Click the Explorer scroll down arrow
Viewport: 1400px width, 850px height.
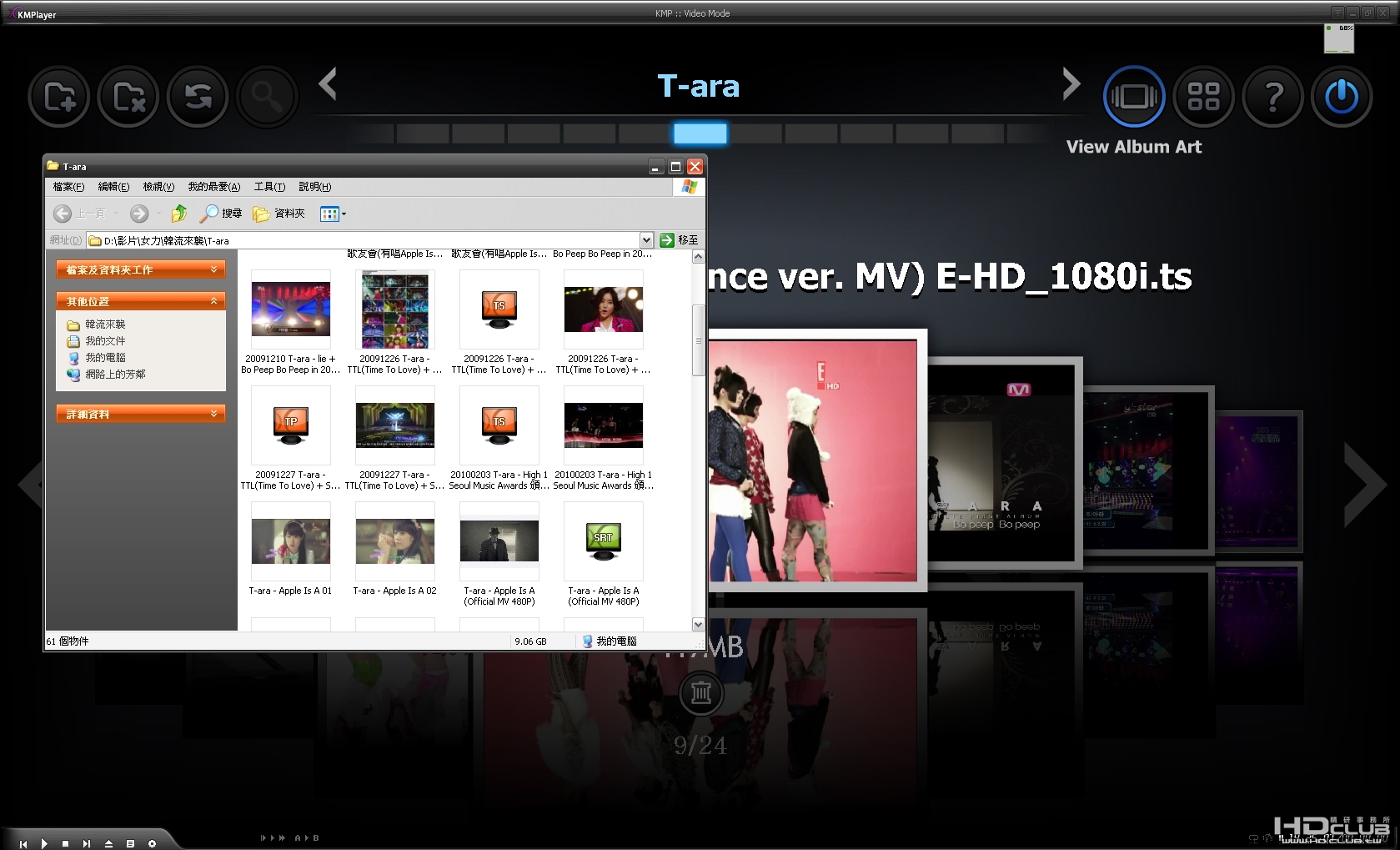(698, 625)
